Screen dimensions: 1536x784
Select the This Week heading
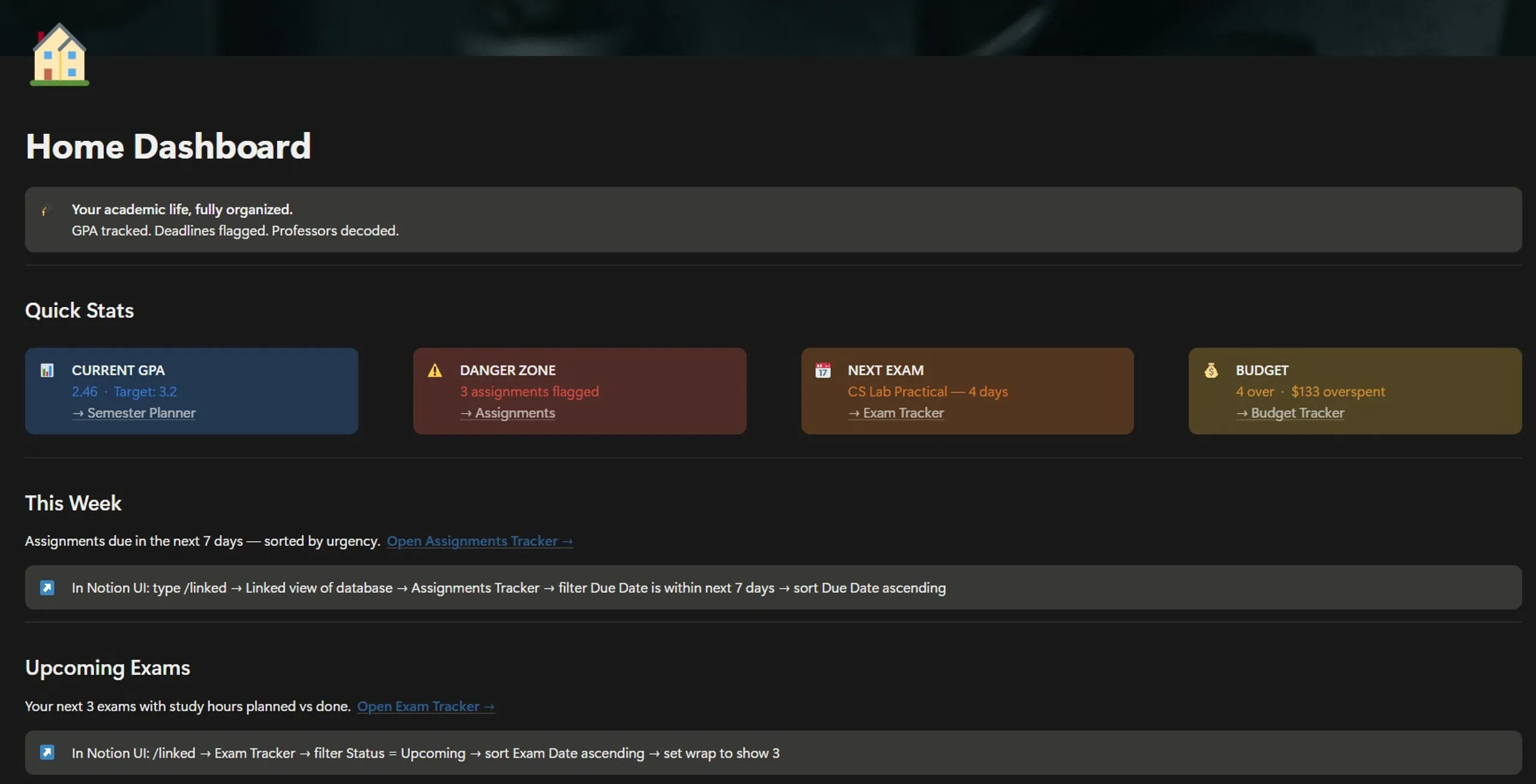(73, 503)
